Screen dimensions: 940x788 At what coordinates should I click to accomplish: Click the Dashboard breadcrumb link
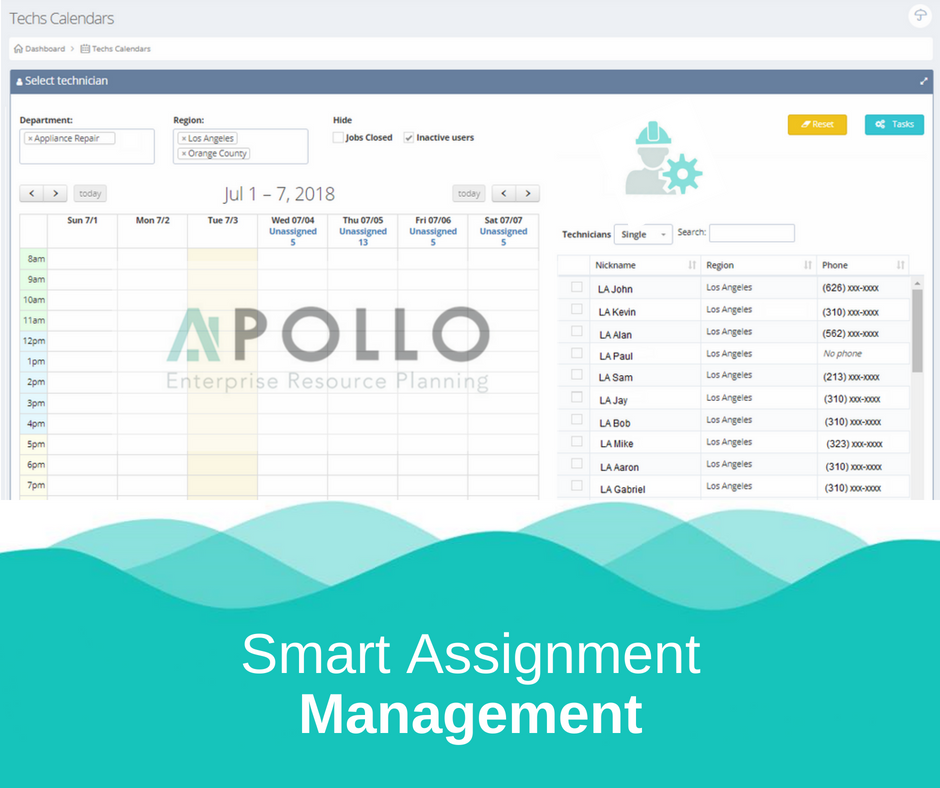click(45, 49)
